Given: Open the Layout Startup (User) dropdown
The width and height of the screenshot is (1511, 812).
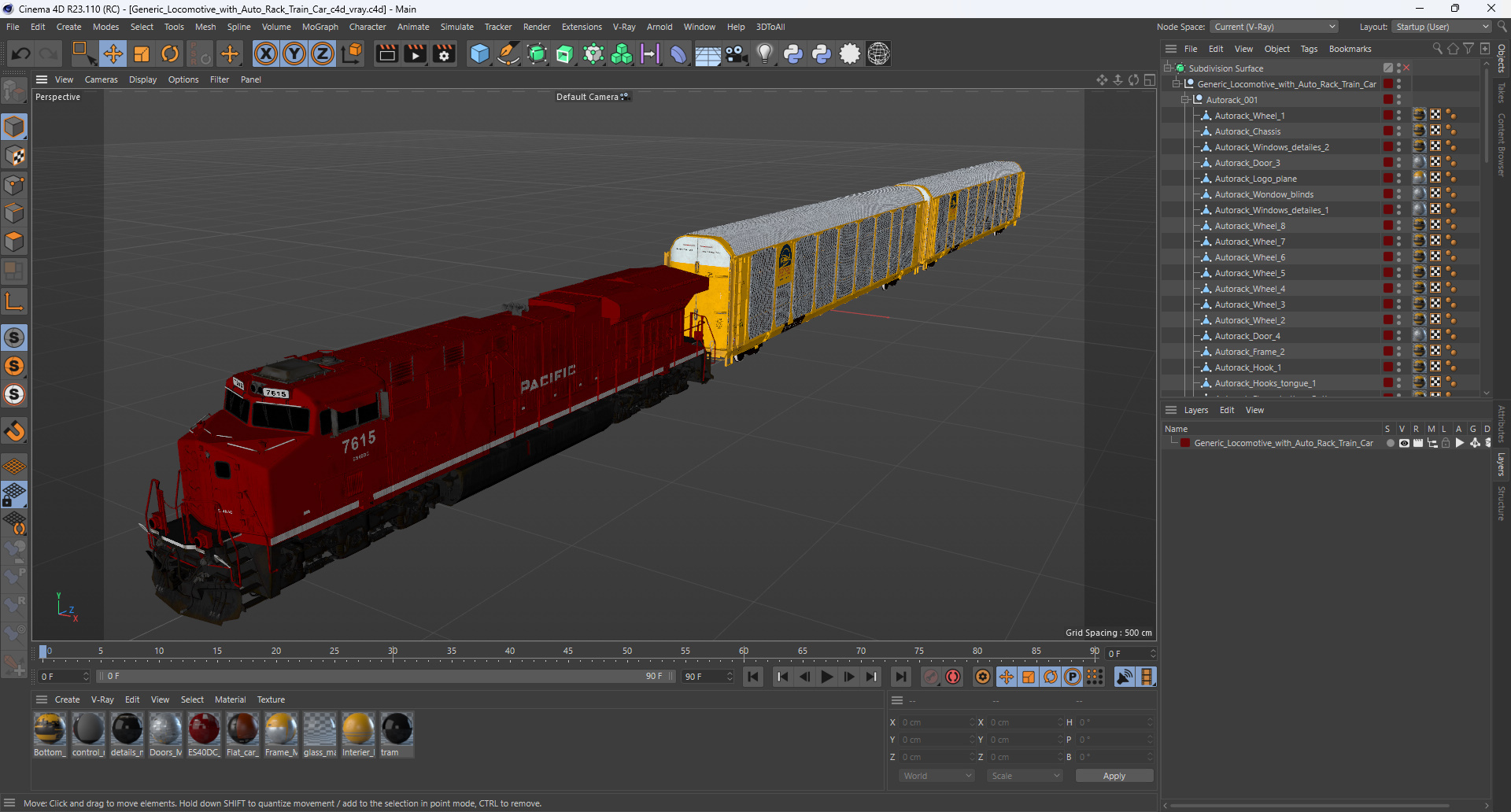Looking at the screenshot, I should [x=1442, y=27].
